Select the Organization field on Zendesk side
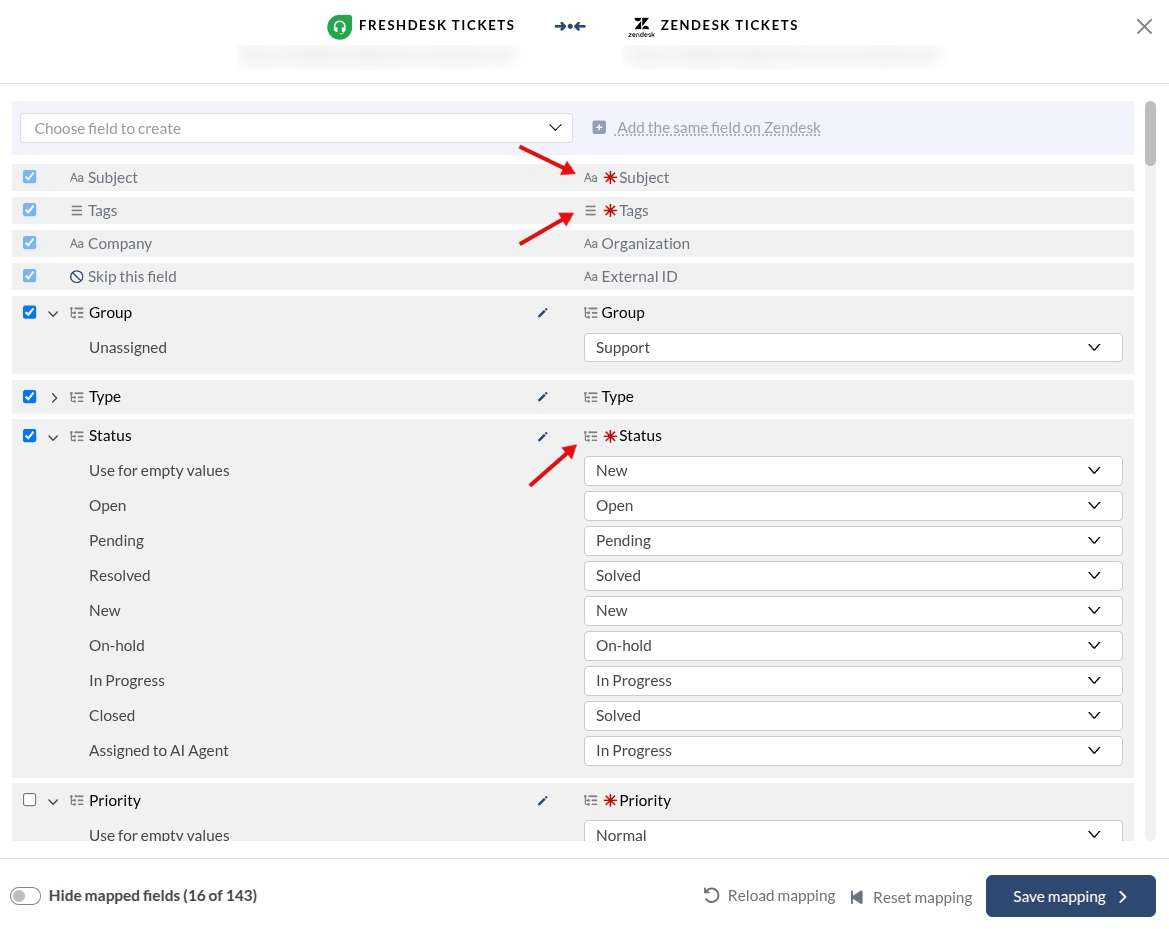 [x=646, y=244]
